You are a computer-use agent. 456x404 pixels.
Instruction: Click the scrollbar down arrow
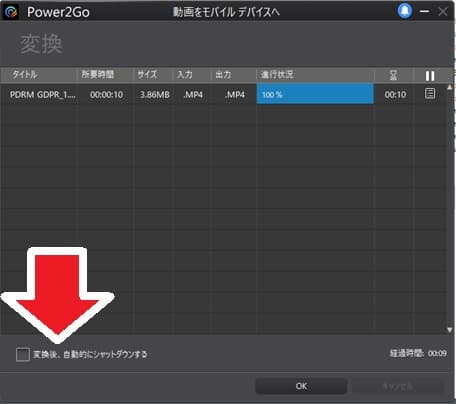450,330
